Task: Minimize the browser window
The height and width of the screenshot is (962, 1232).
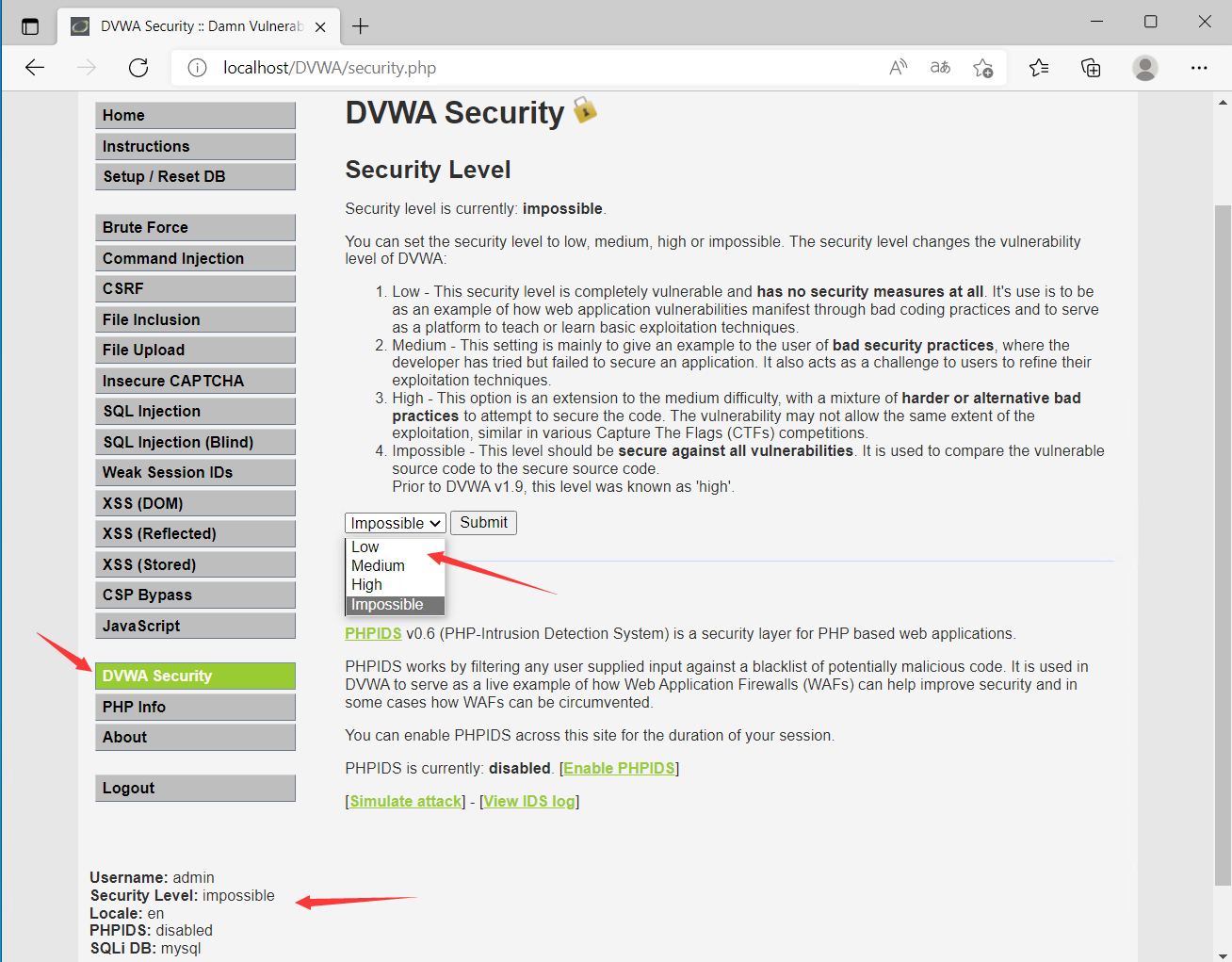Action: pos(1096,21)
